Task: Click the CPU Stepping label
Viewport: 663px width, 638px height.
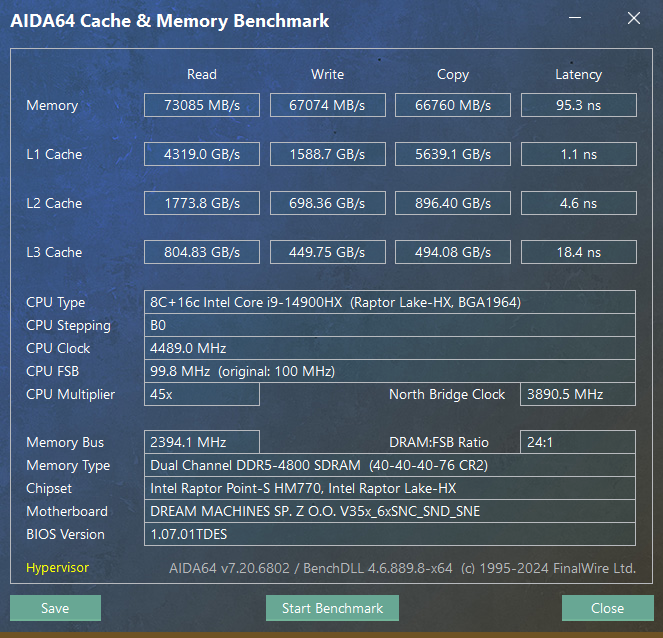Action: pyautogui.click(x=68, y=326)
